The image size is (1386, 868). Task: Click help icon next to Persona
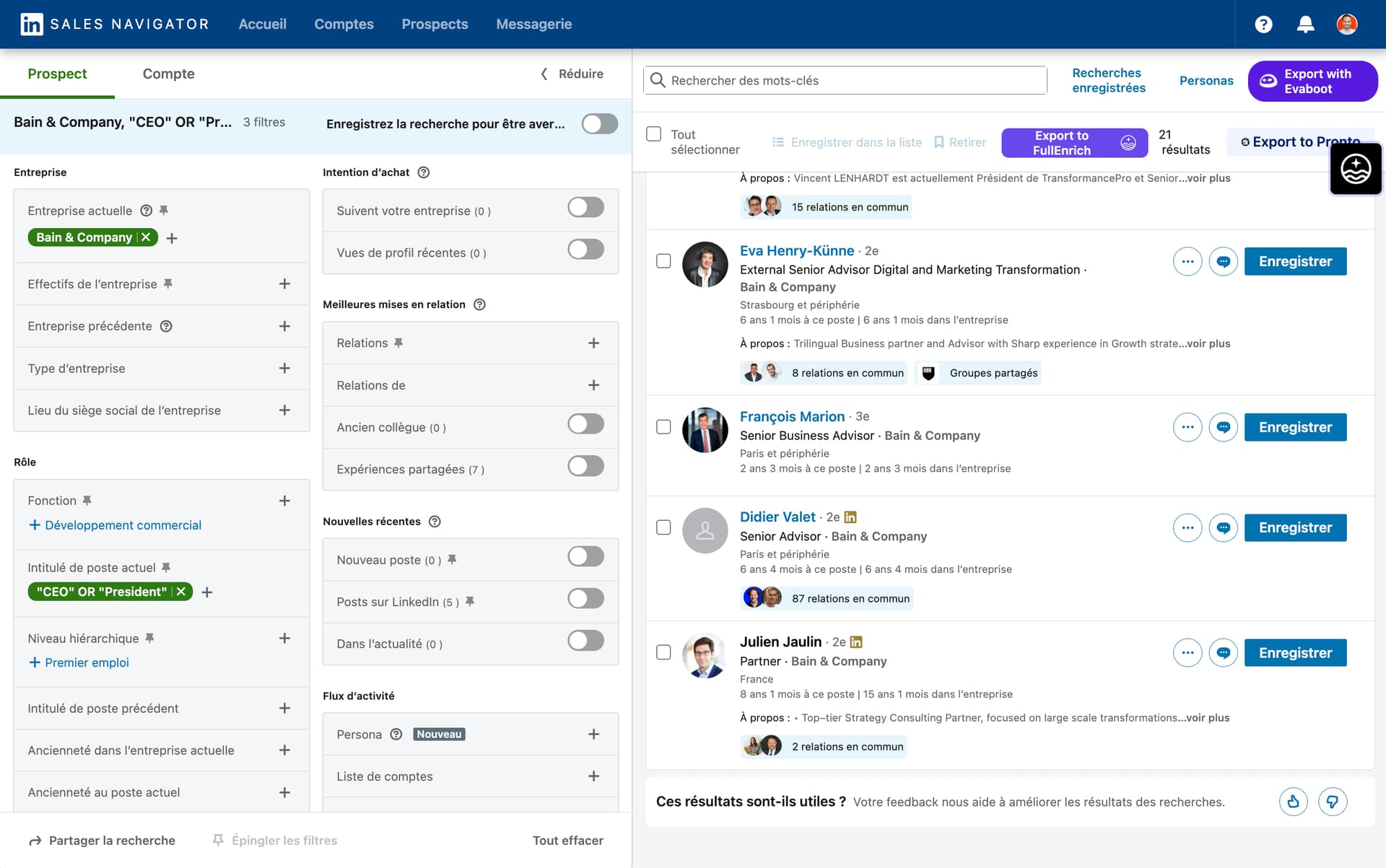[396, 735]
